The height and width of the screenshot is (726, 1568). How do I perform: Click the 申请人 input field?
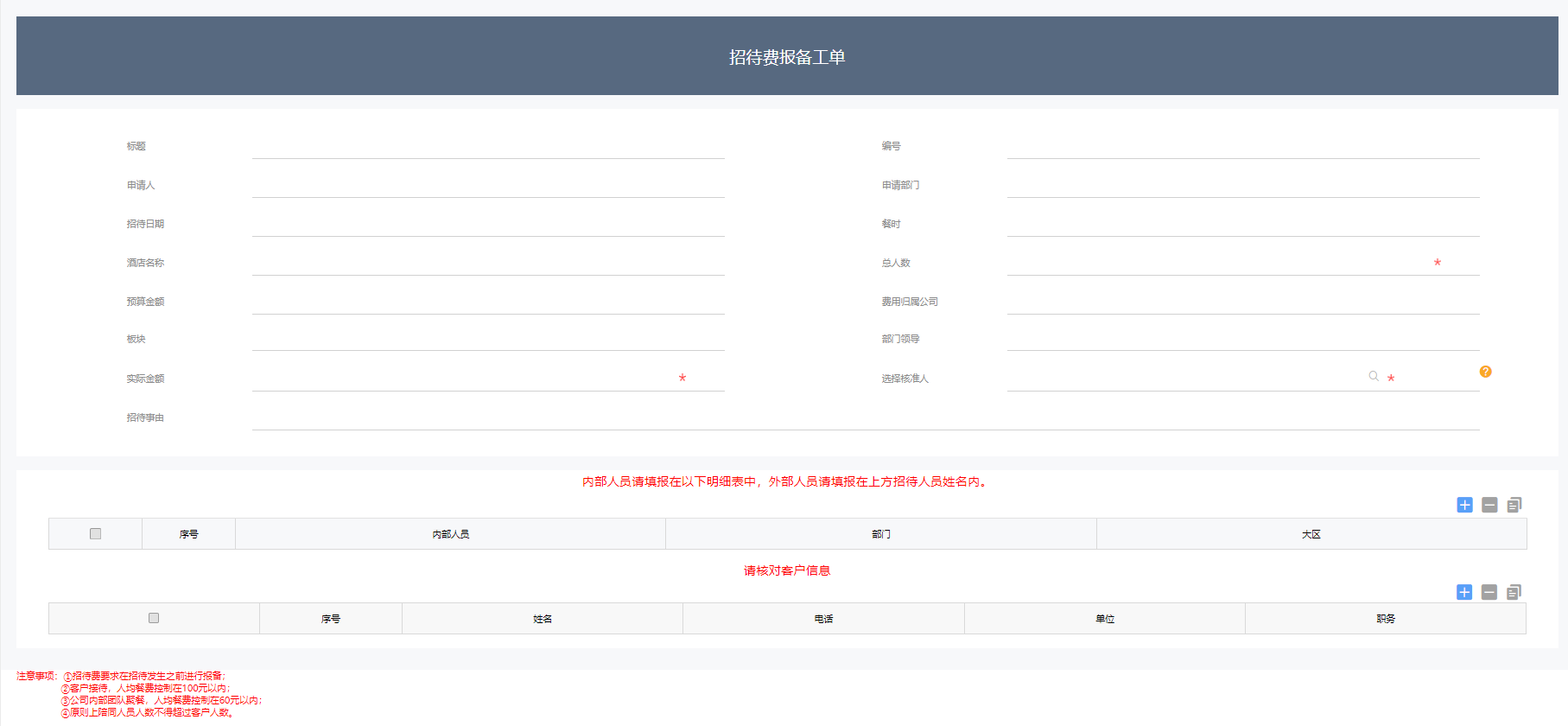click(x=488, y=185)
